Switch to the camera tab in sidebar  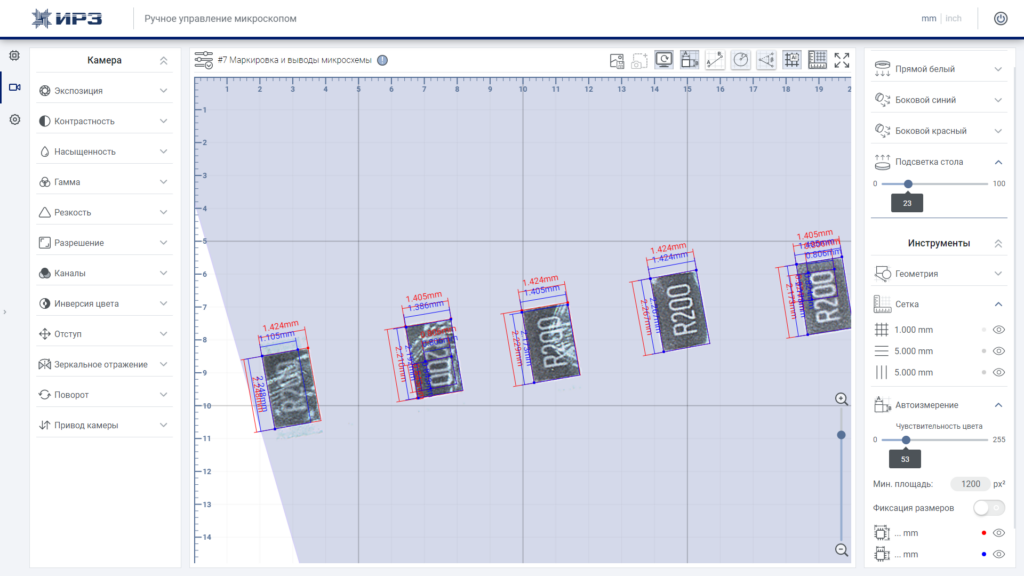click(x=14, y=87)
